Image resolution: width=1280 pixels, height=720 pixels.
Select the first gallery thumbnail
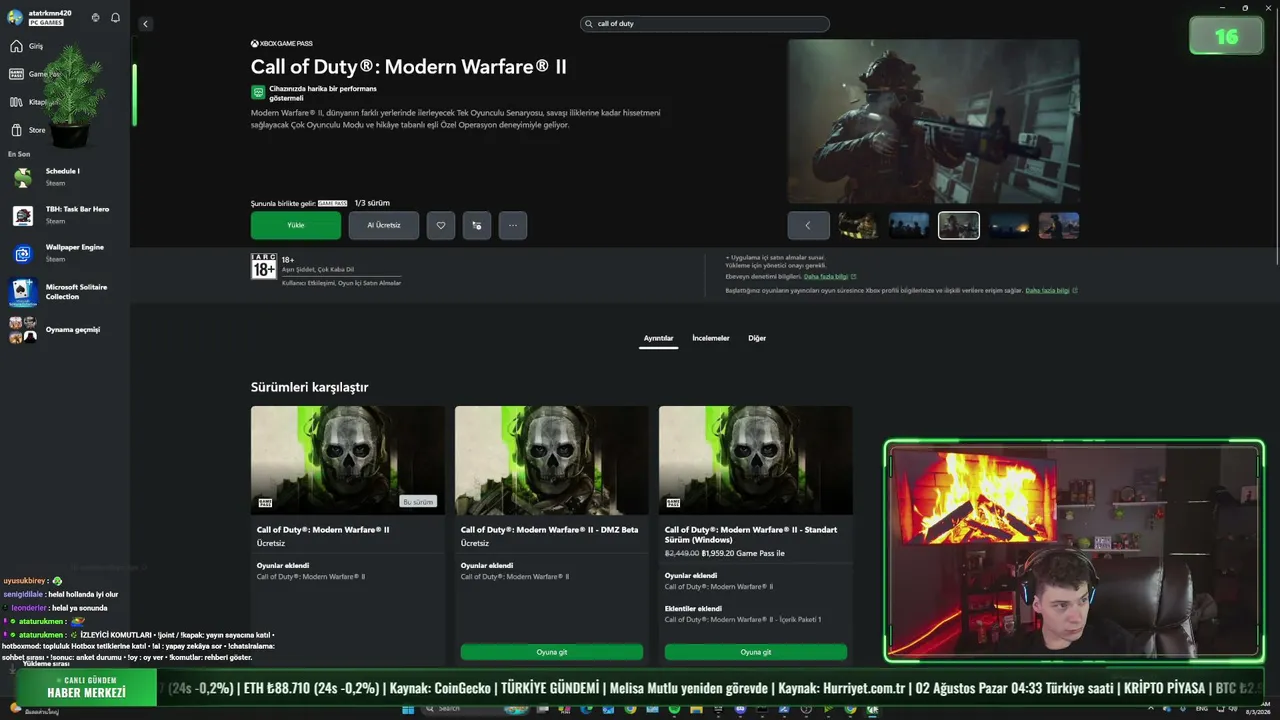[858, 225]
